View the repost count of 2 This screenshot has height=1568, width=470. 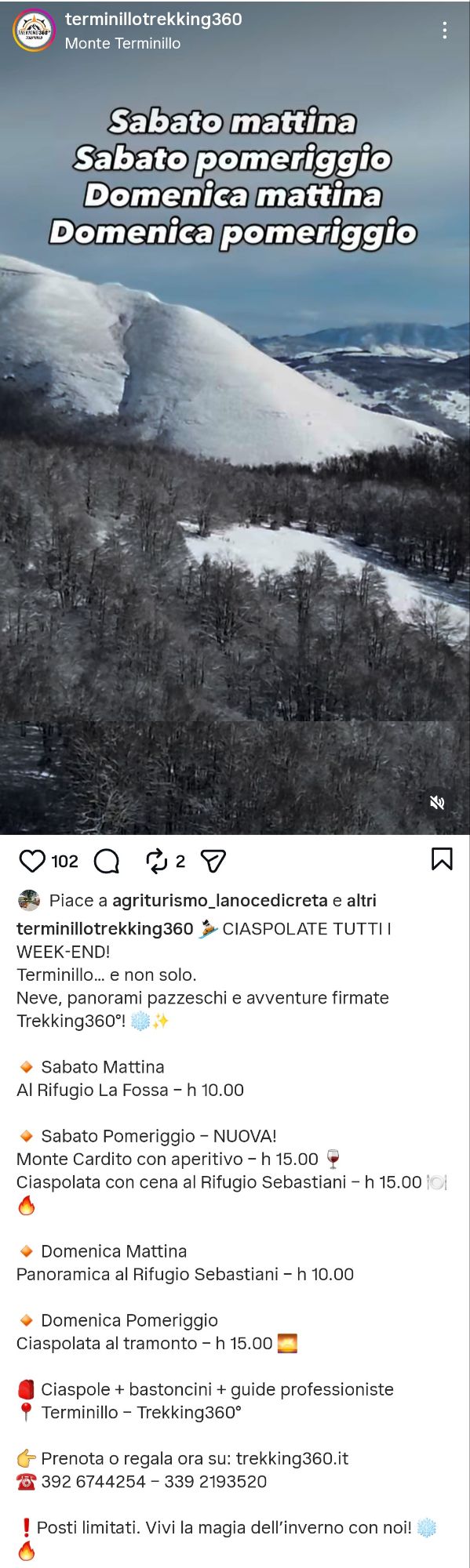(x=180, y=862)
